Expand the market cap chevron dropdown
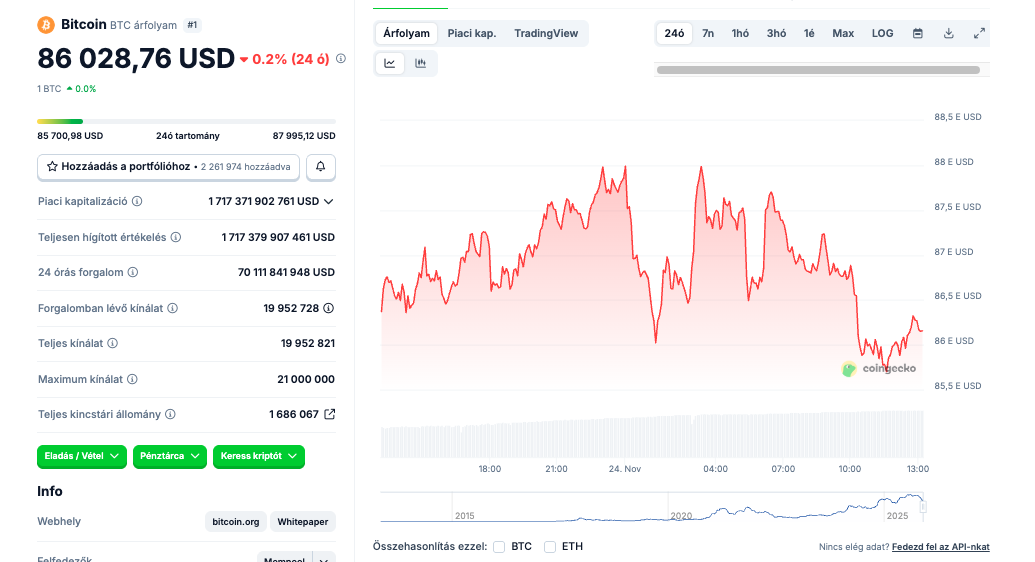This screenshot has height=562, width=1035. click(x=329, y=201)
